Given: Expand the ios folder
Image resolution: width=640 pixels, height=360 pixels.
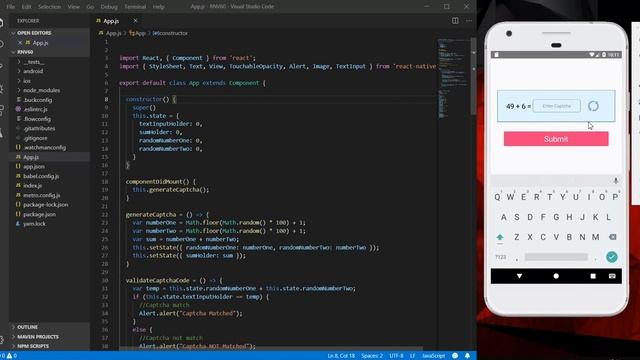Looking at the screenshot, I should [x=49, y=81].
